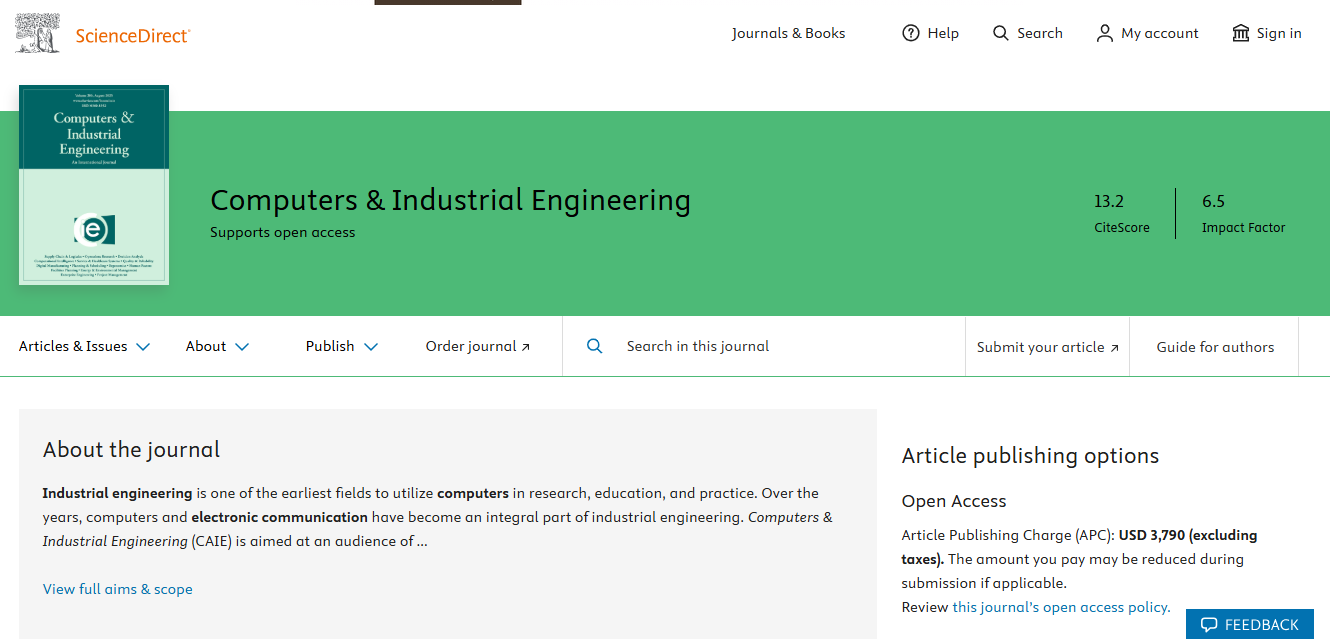Open this journal's open access policy link
This screenshot has height=639, width=1330.
tap(1061, 607)
